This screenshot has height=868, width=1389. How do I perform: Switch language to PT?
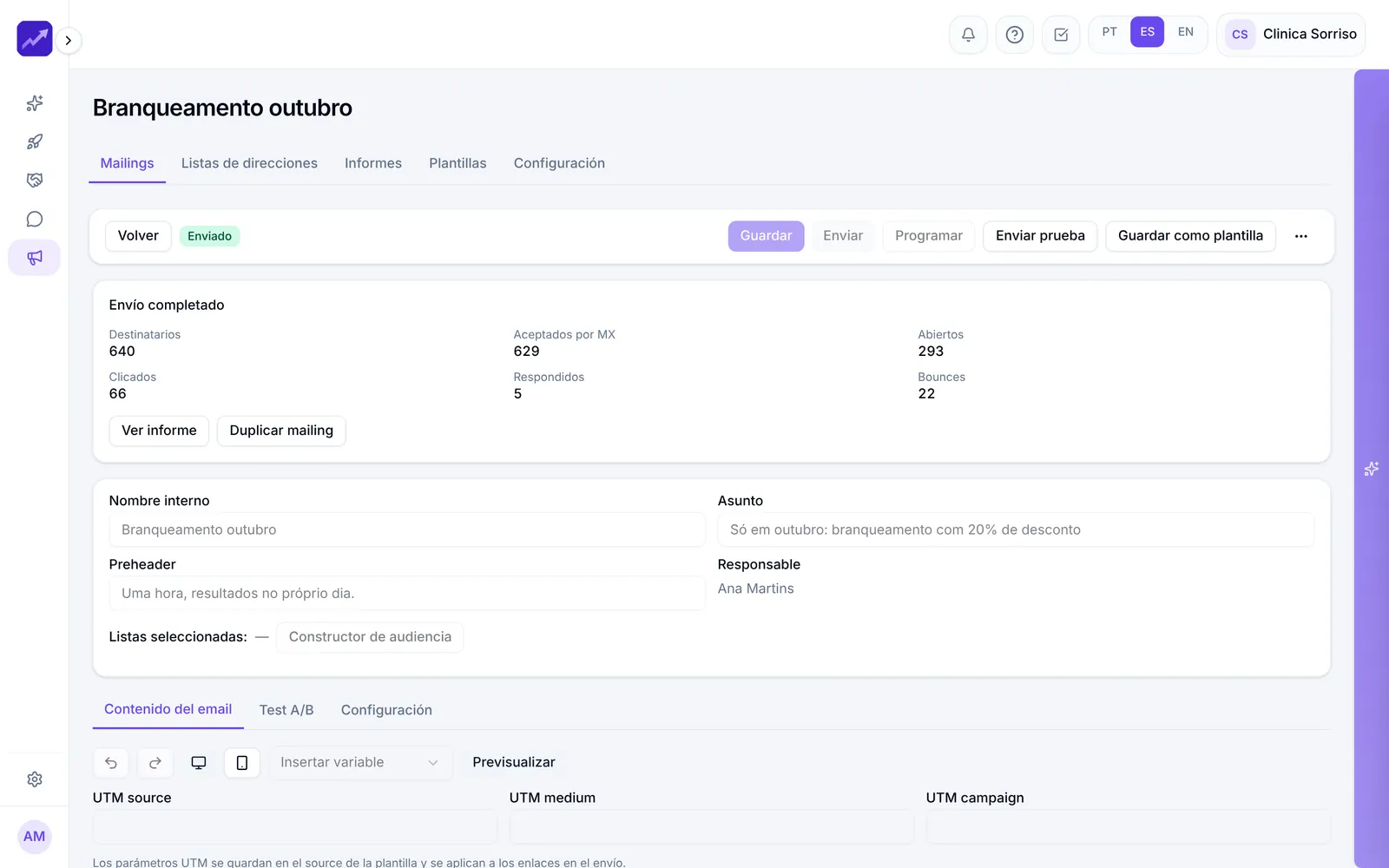tap(1109, 32)
